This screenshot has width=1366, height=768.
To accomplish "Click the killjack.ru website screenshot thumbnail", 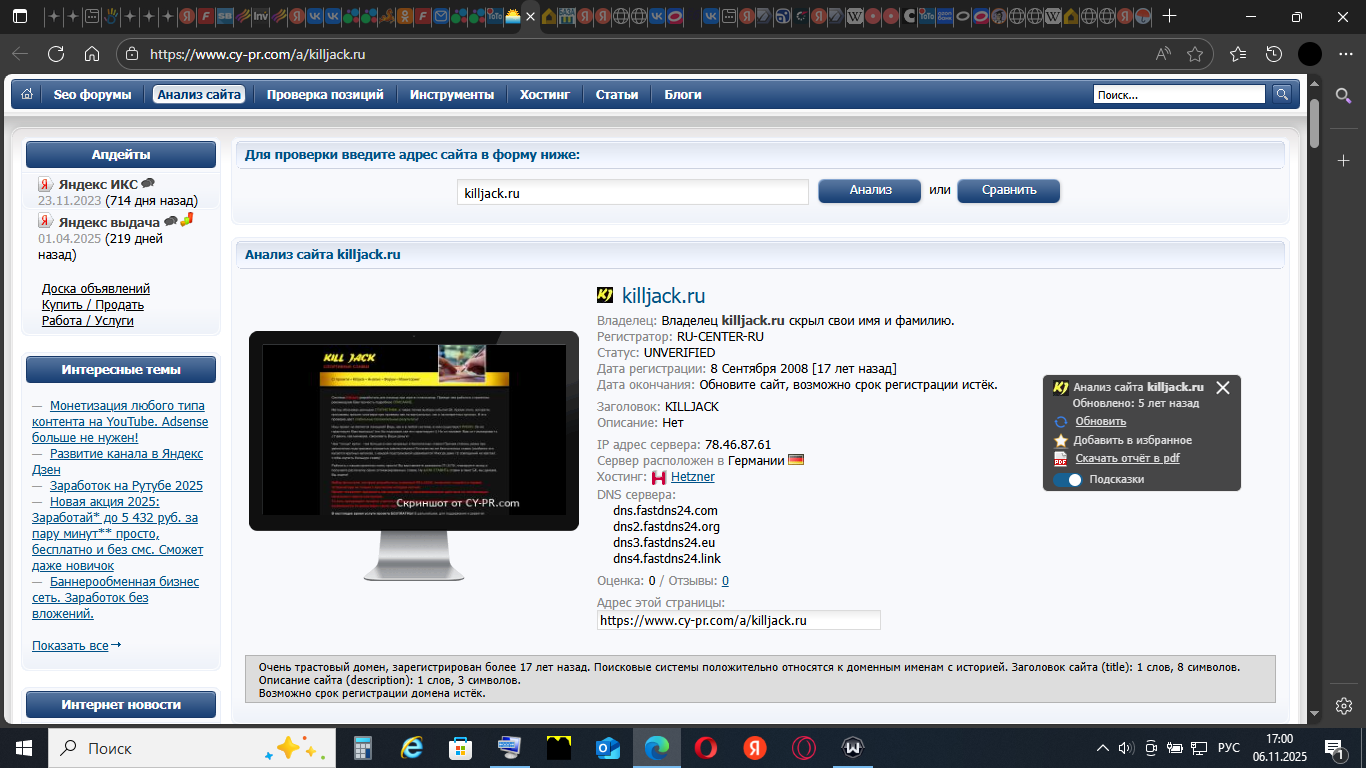I will 413,430.
